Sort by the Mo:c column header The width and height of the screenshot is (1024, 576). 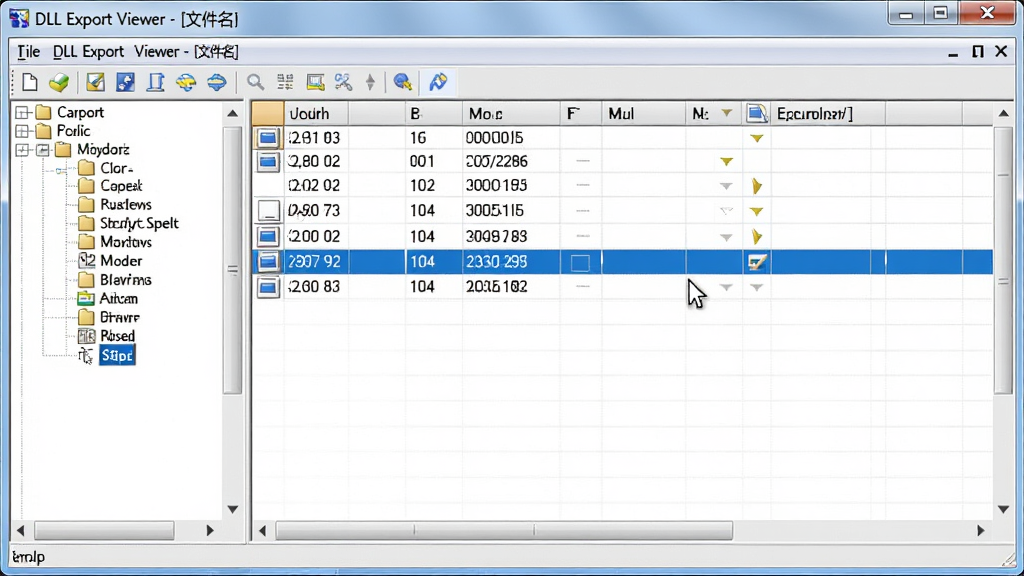511,114
